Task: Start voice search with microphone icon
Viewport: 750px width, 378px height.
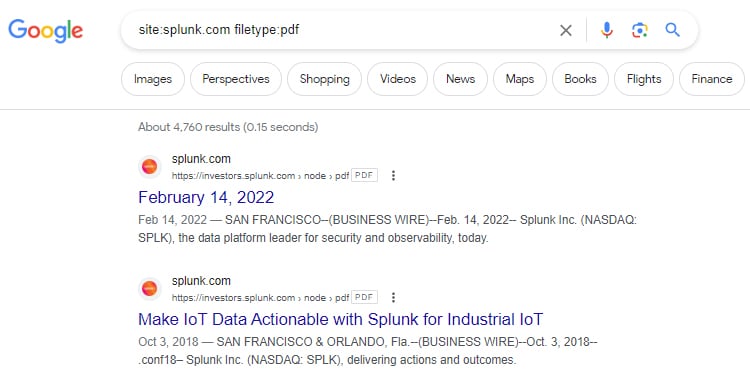Action: point(607,30)
